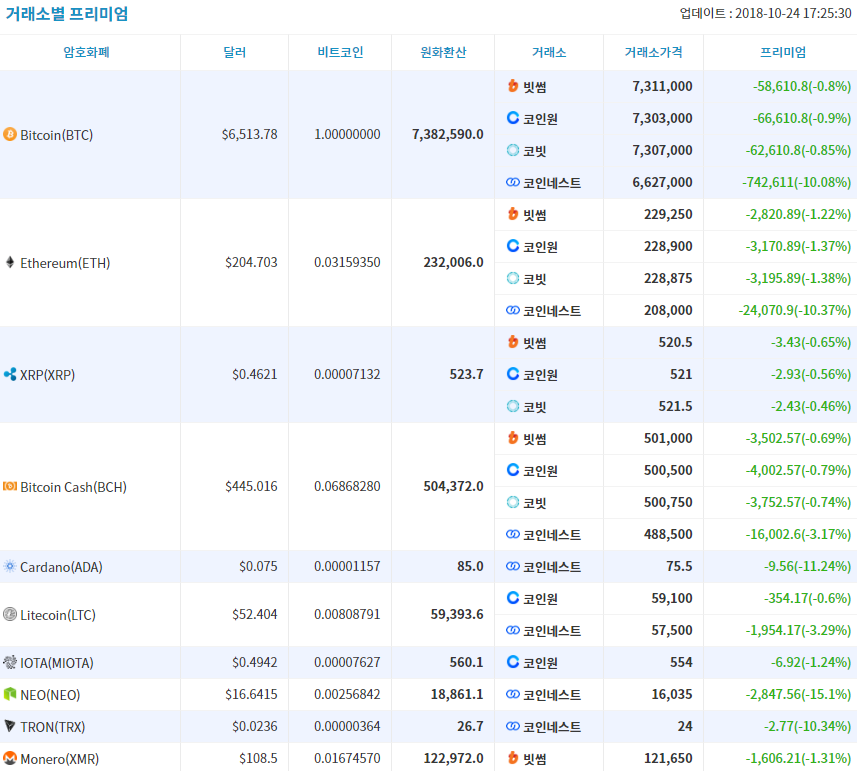Image resolution: width=857 pixels, height=771 pixels.
Task: Select Bitcoin won value 7,382,590.0
Action: tap(448, 134)
